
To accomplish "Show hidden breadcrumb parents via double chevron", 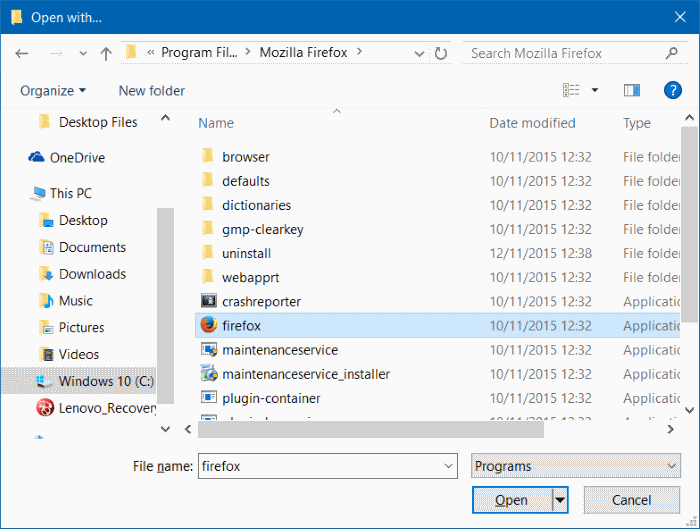I will pos(151,53).
